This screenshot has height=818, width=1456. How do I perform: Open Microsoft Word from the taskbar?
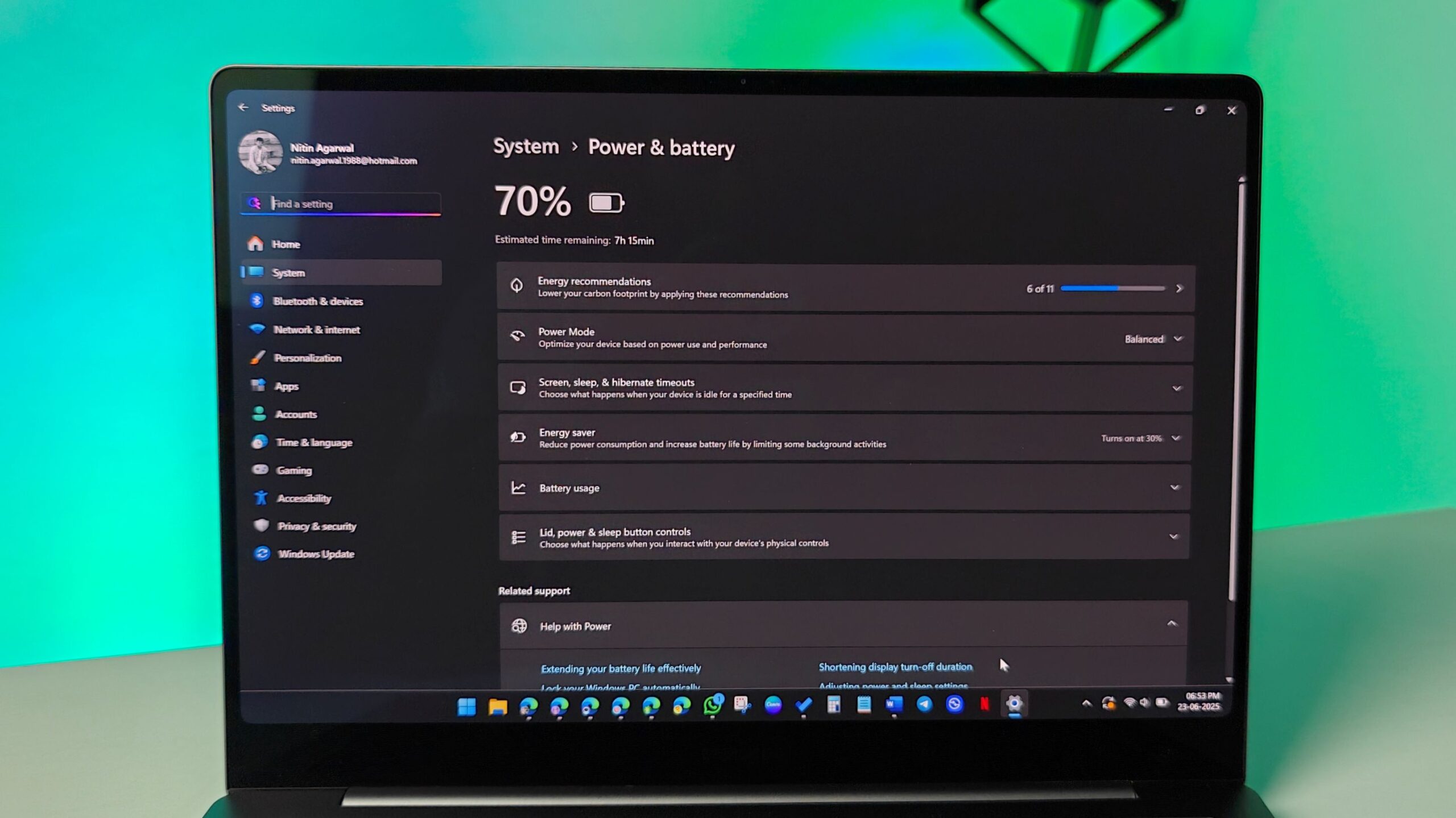click(x=894, y=704)
